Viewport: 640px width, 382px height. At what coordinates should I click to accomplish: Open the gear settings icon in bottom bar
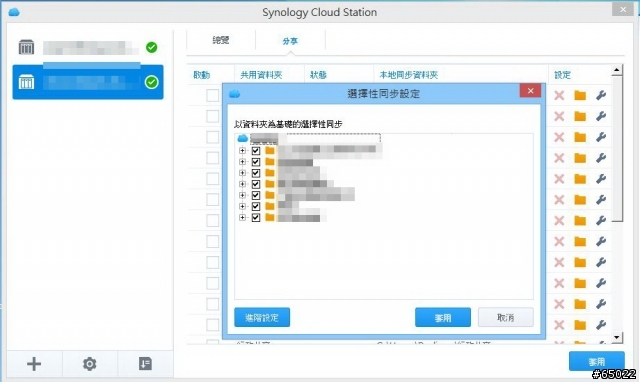89,363
